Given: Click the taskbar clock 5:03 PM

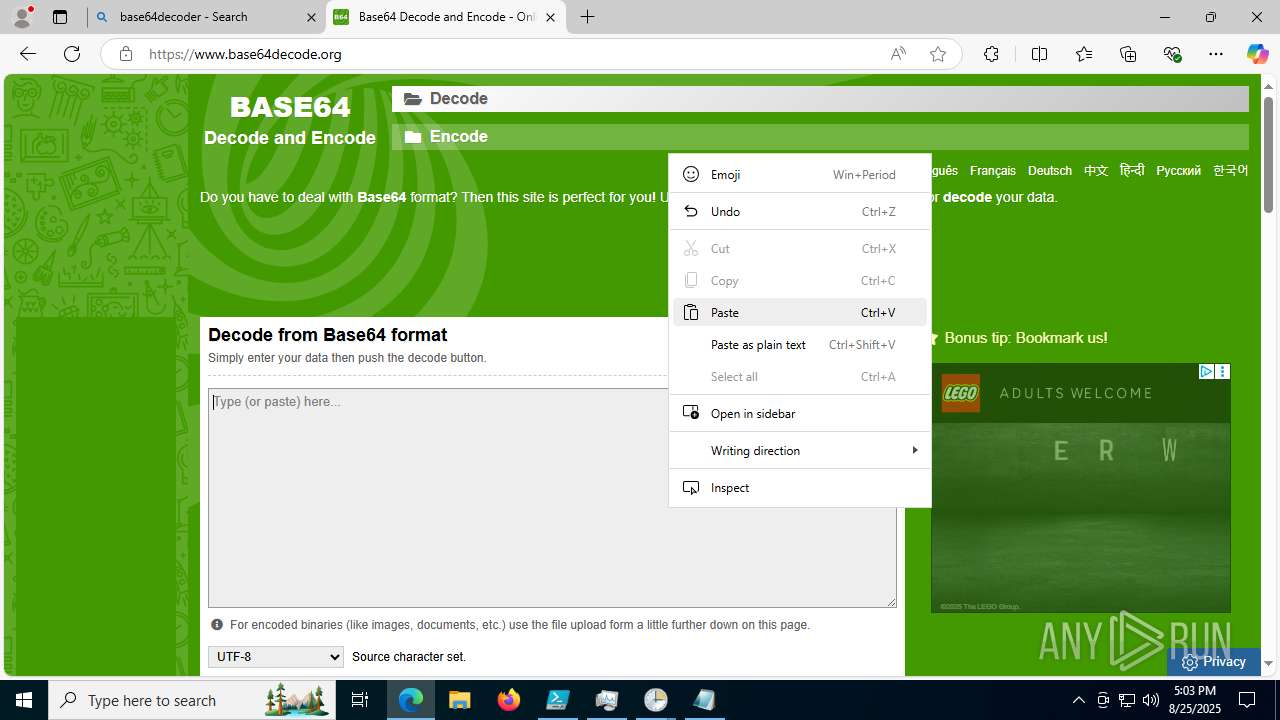Looking at the screenshot, I should 1197,700.
